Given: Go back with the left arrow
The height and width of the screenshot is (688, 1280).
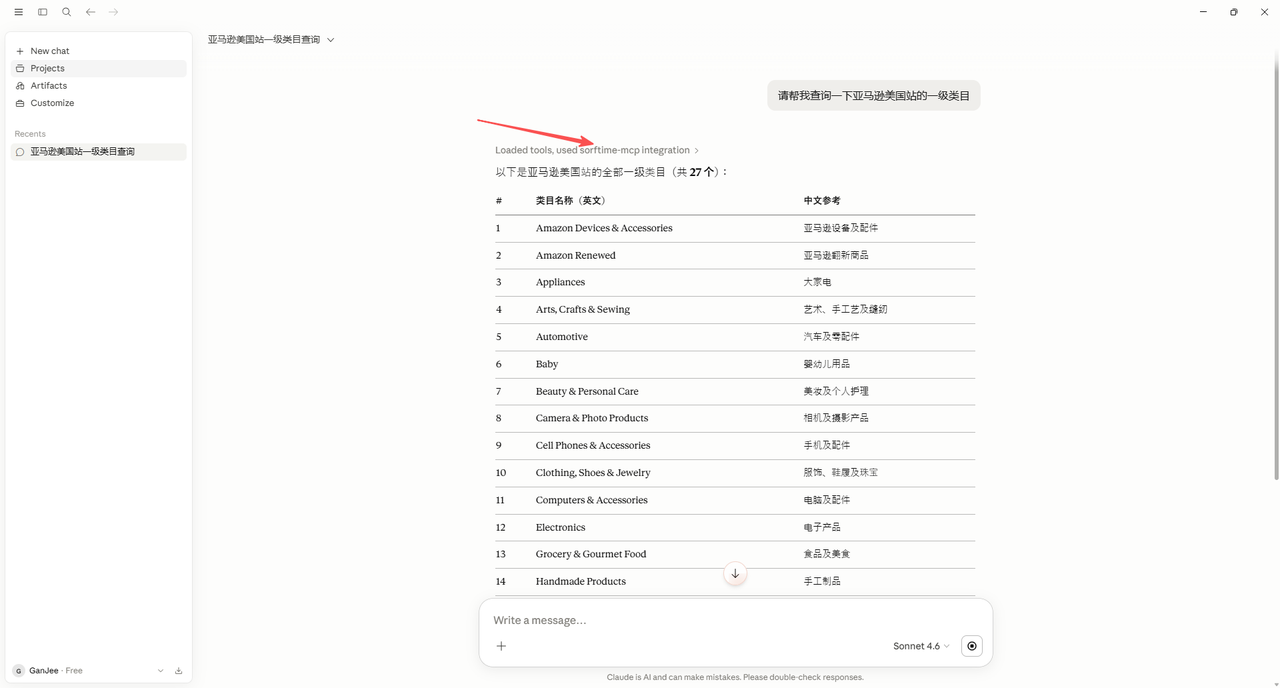Looking at the screenshot, I should pyautogui.click(x=90, y=12).
